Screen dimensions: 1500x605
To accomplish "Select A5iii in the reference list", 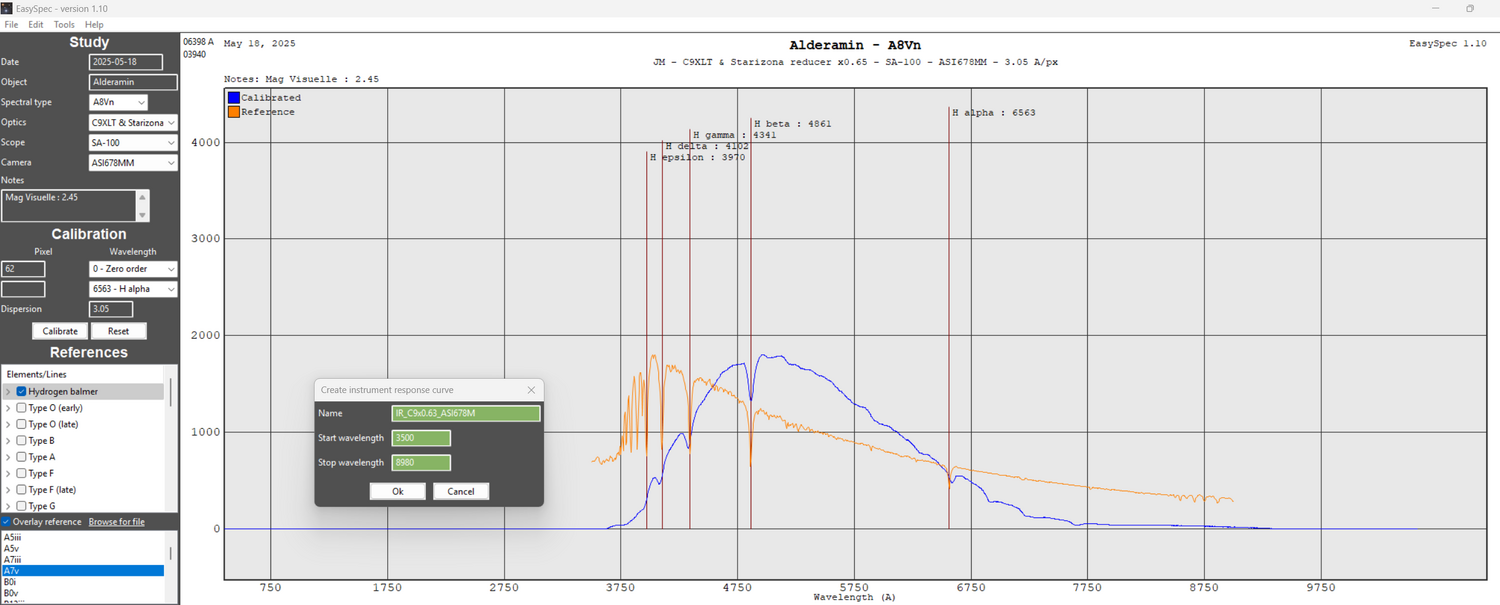I will coord(83,538).
